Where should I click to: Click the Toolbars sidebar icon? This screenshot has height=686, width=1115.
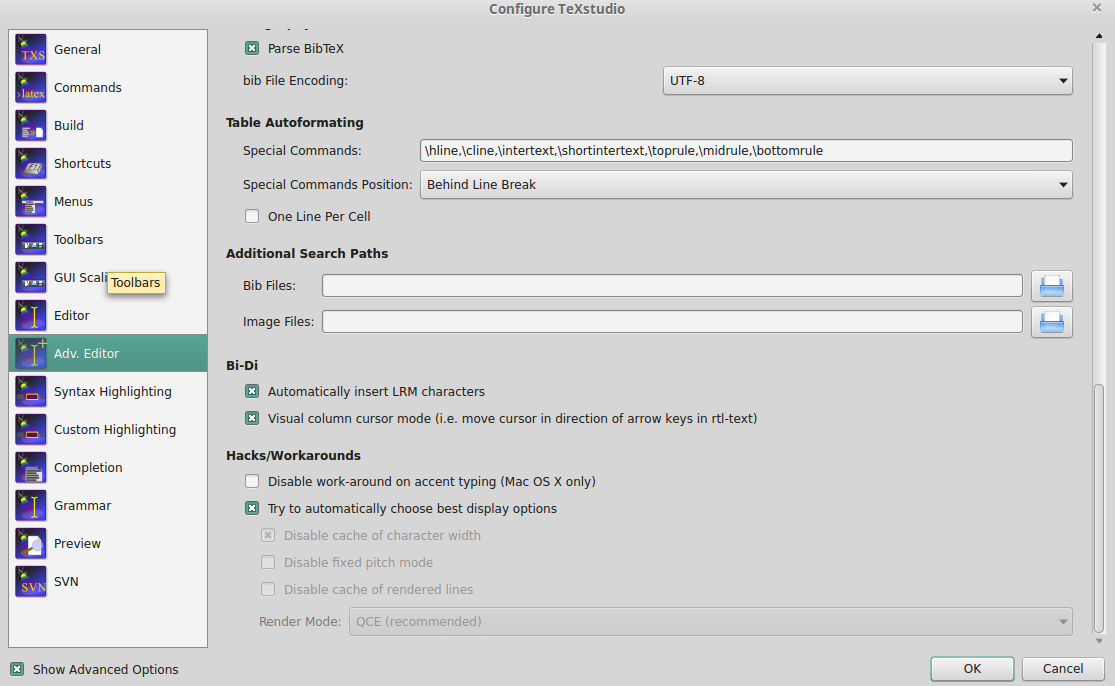coord(31,240)
